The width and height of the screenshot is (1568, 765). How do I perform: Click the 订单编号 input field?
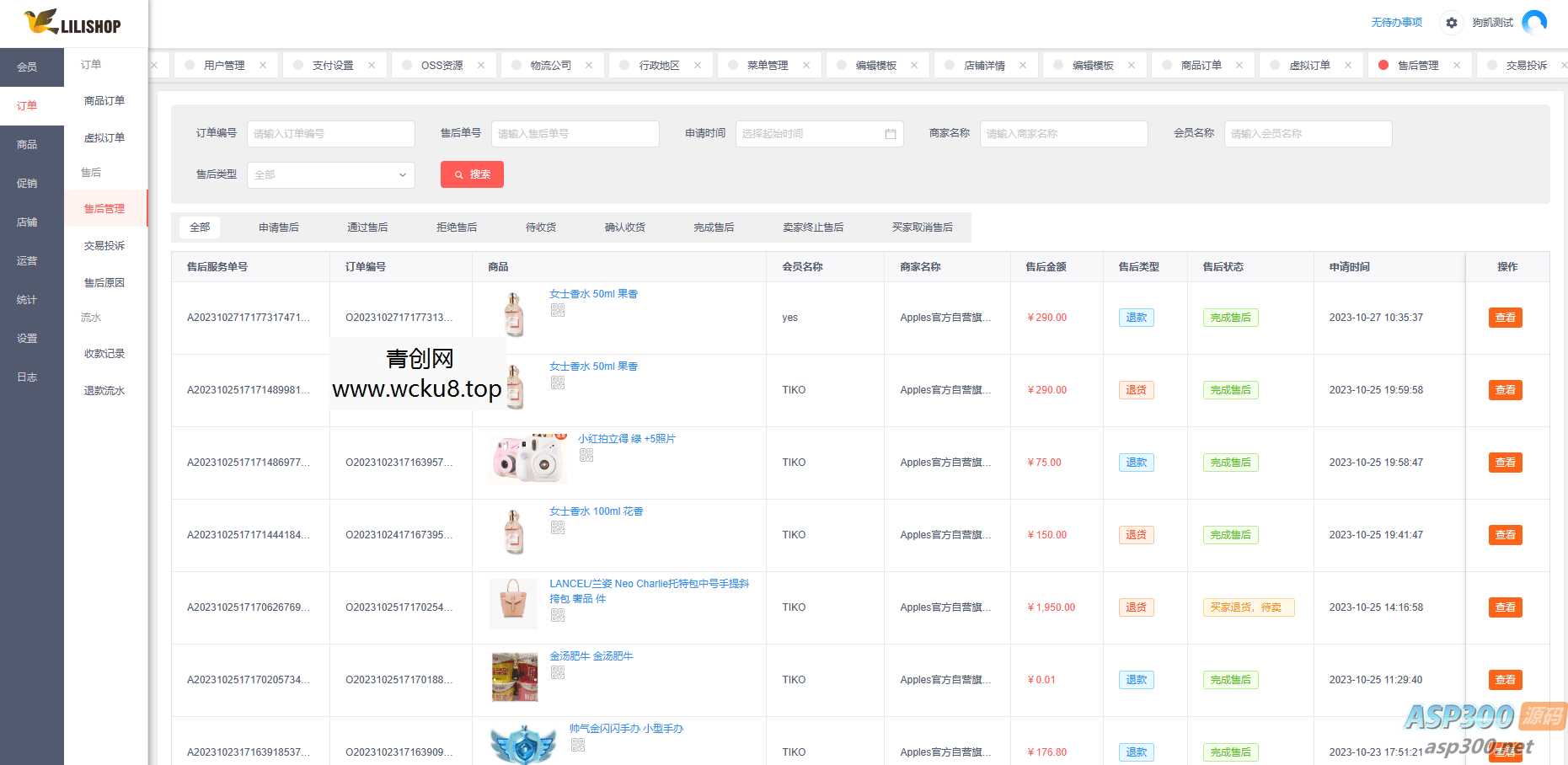point(330,133)
